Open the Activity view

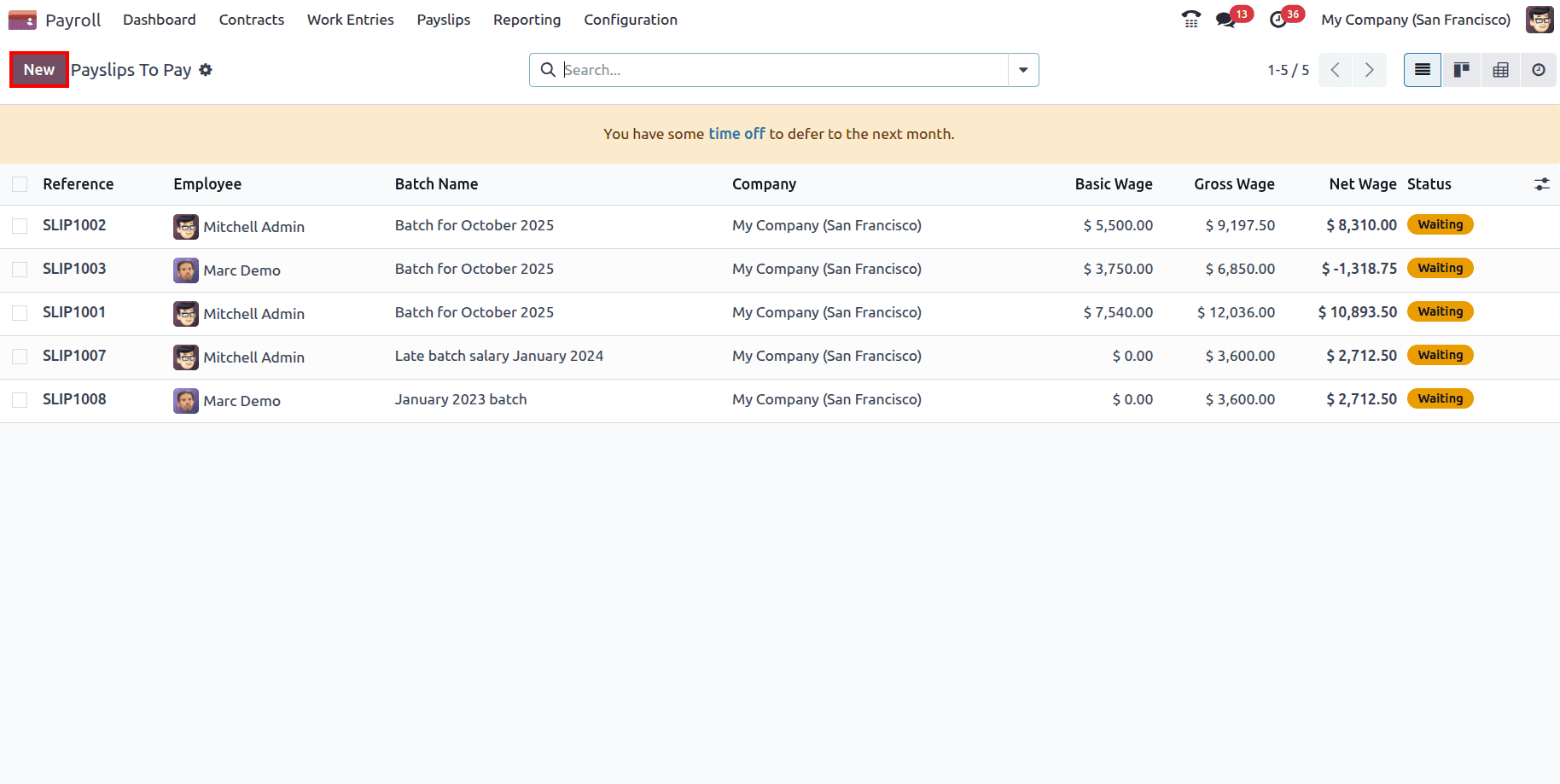coord(1539,69)
